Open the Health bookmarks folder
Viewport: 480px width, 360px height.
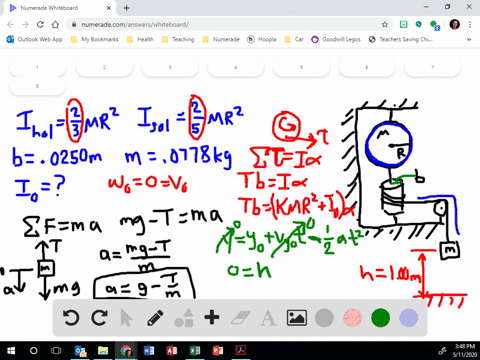(140, 39)
